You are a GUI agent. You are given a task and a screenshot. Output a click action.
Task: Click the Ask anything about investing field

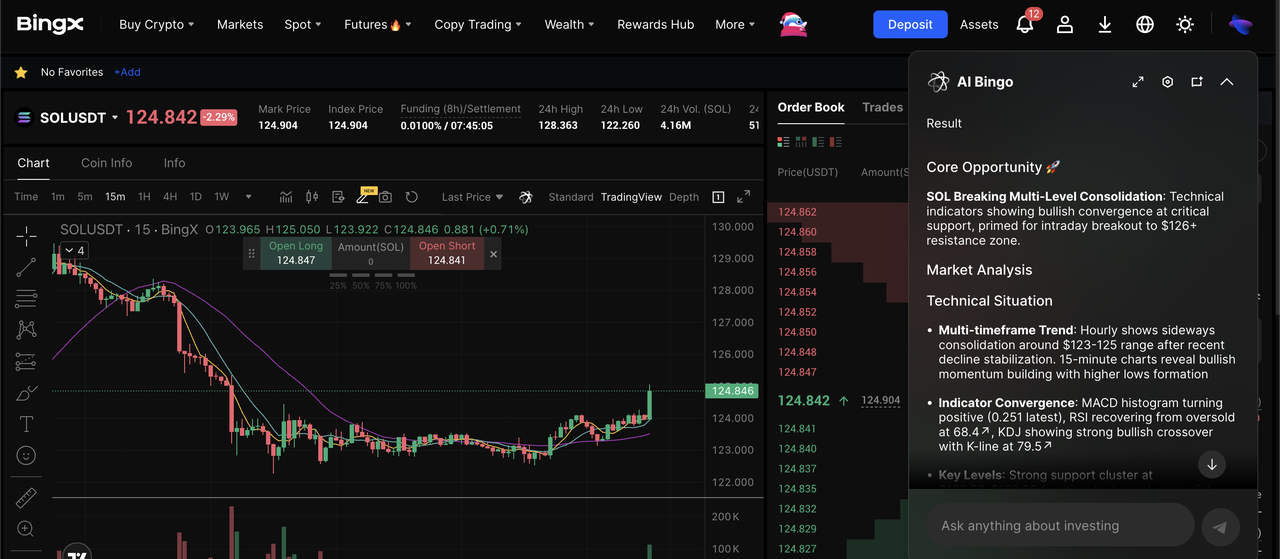tap(1060, 526)
